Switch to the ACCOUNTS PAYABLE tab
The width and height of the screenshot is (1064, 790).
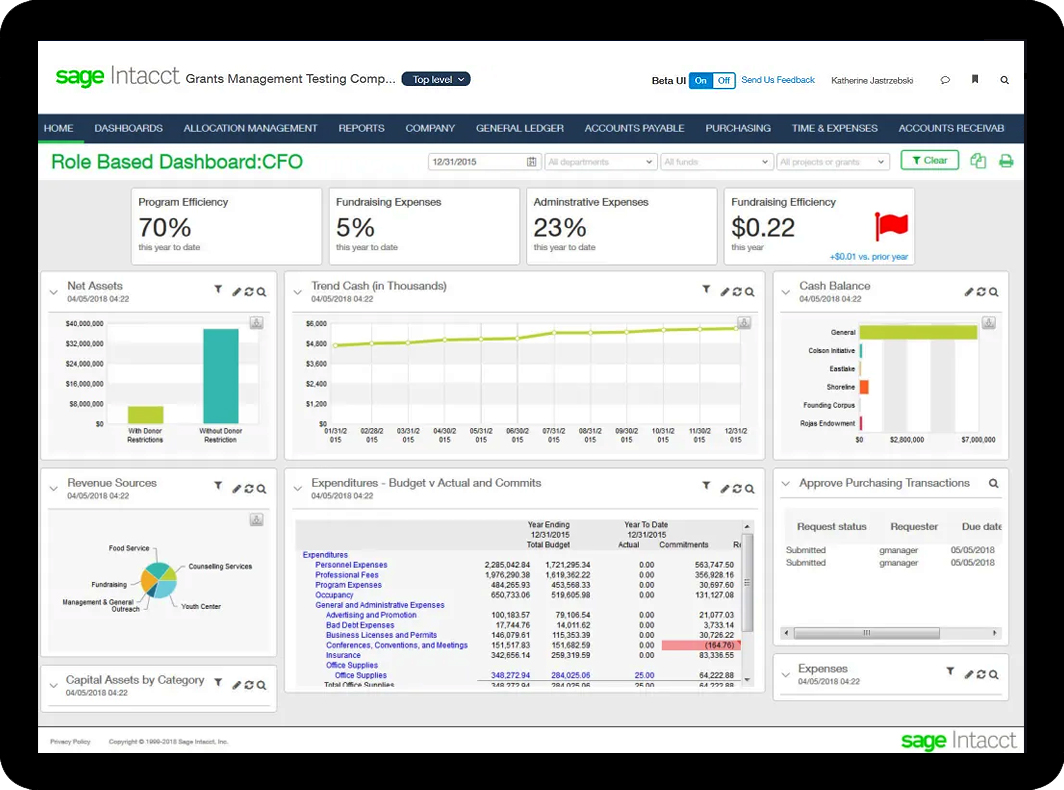click(634, 128)
